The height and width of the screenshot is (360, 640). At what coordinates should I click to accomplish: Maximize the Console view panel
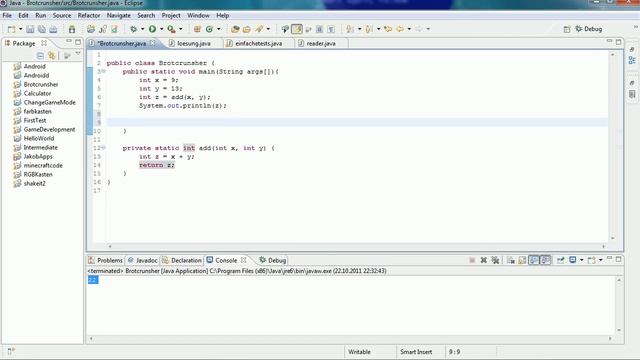coord(619,259)
